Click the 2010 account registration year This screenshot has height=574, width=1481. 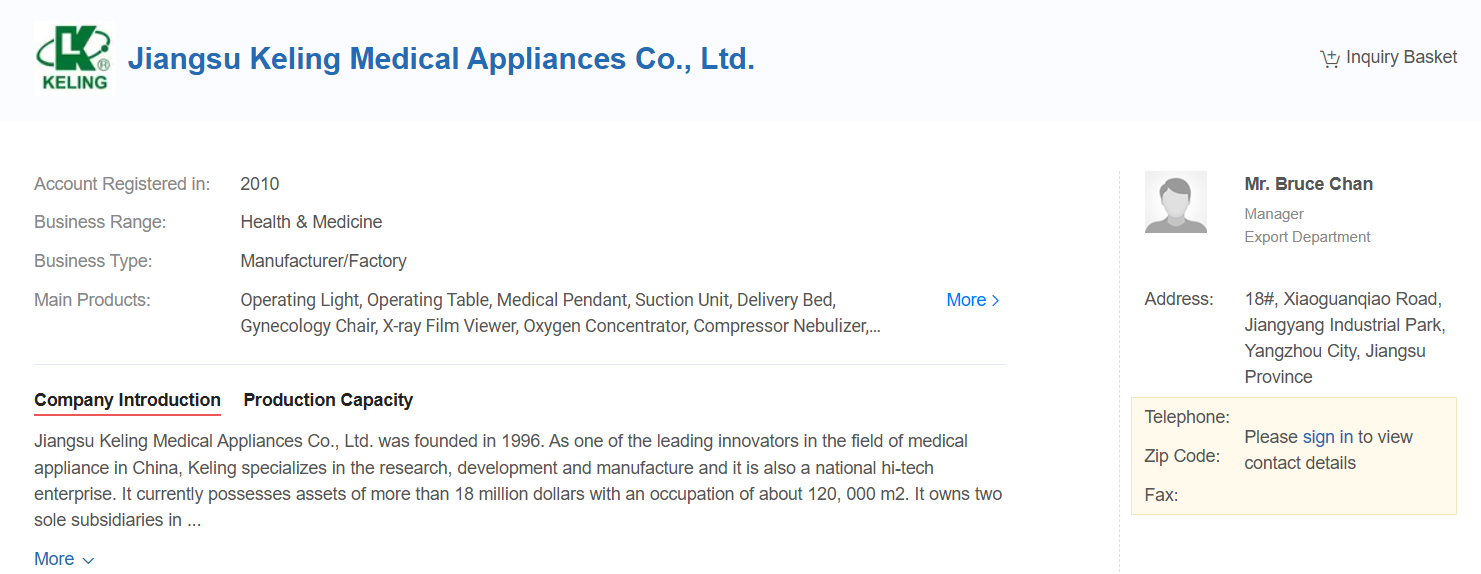pos(260,184)
